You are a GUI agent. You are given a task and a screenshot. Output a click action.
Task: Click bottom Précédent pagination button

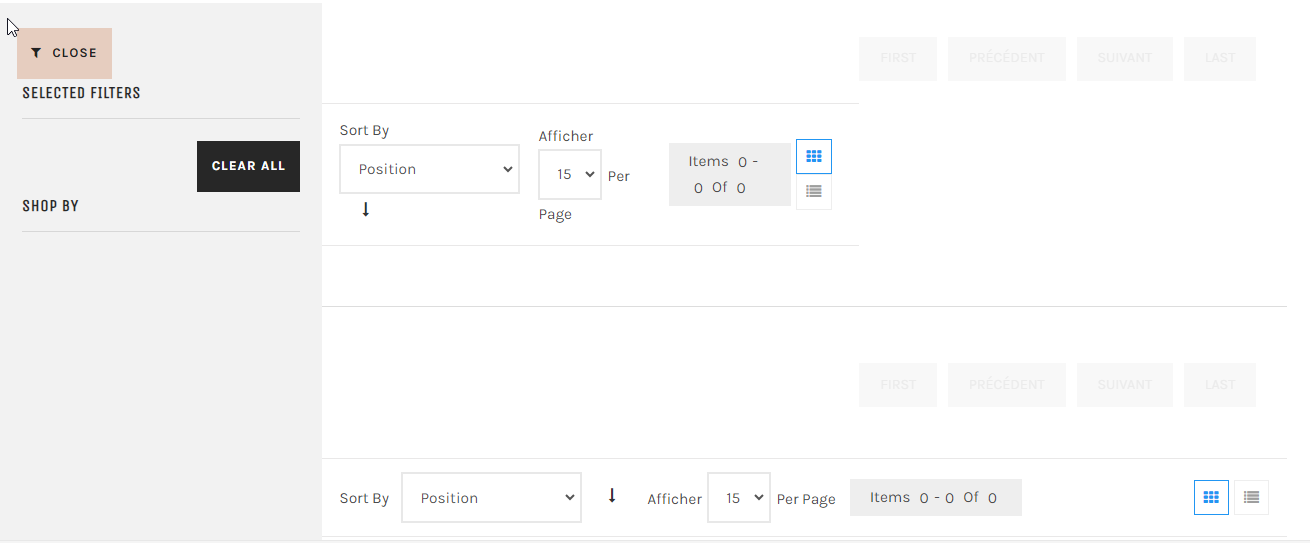[1006, 385]
